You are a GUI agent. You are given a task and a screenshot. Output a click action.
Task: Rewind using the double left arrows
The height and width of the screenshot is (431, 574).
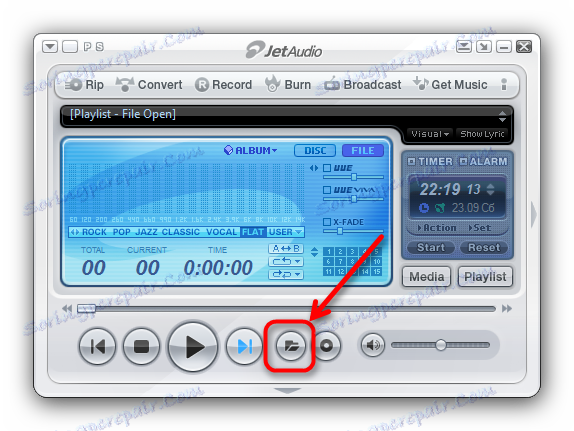[67, 309]
